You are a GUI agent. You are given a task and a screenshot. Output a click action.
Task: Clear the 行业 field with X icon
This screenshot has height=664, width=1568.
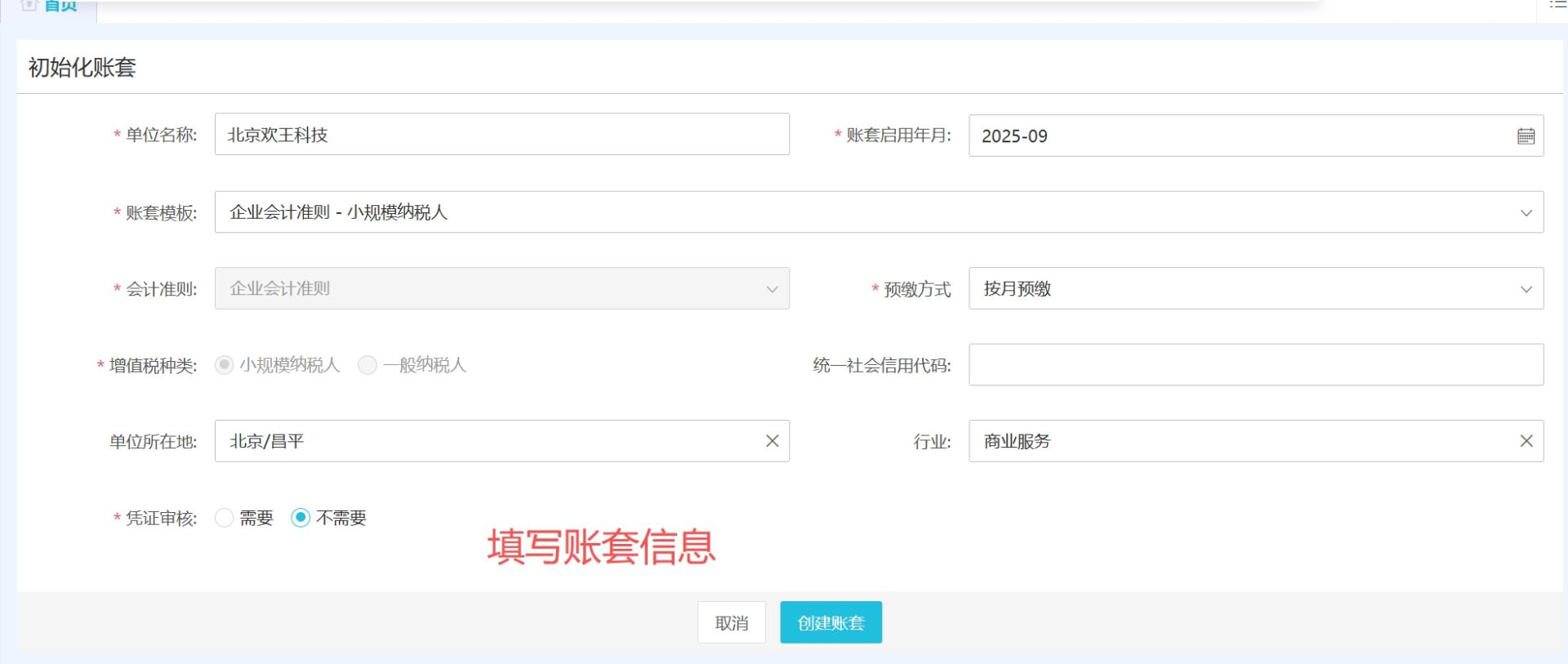1526,441
